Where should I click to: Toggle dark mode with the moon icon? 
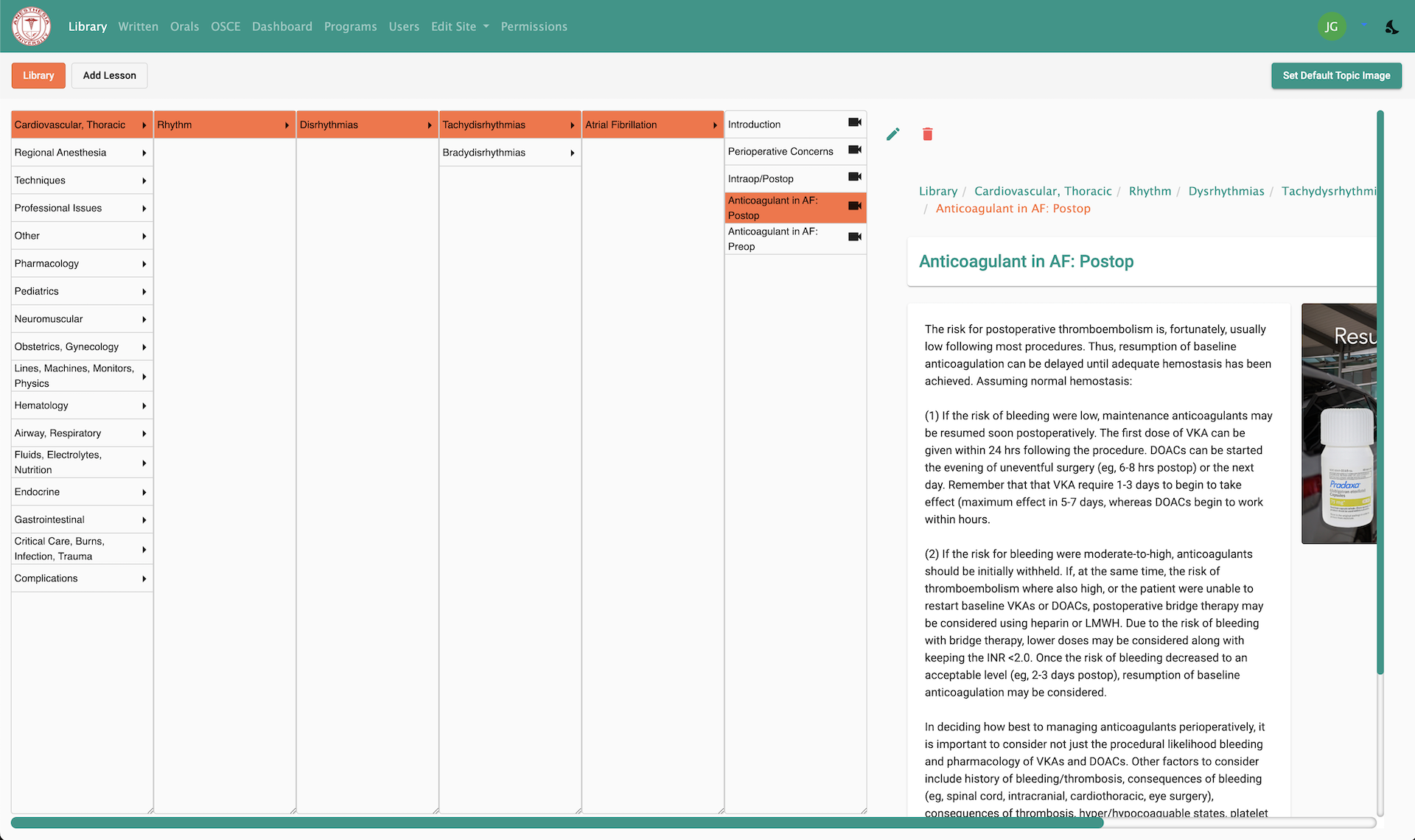coord(1391,27)
